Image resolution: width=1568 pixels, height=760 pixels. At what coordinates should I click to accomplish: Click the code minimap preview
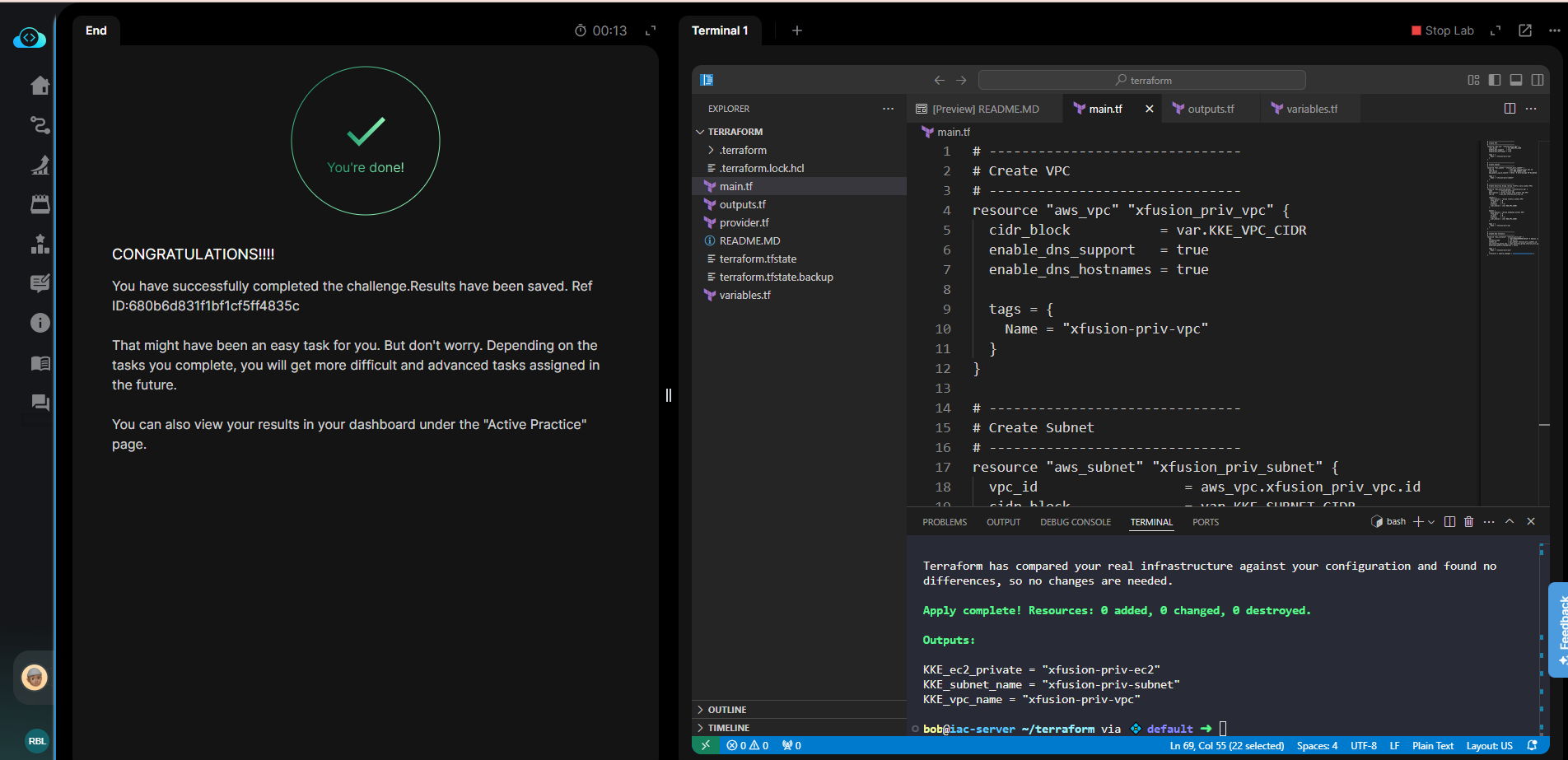(x=1509, y=198)
